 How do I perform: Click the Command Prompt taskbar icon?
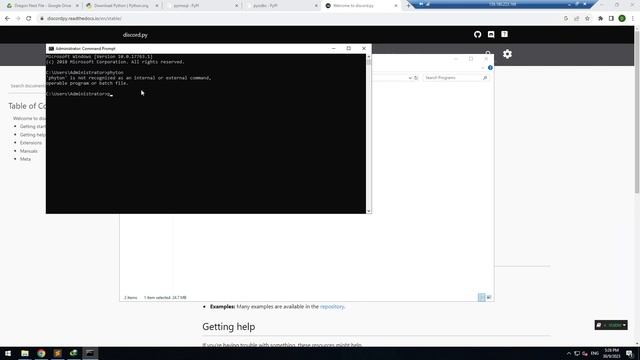coord(90,353)
